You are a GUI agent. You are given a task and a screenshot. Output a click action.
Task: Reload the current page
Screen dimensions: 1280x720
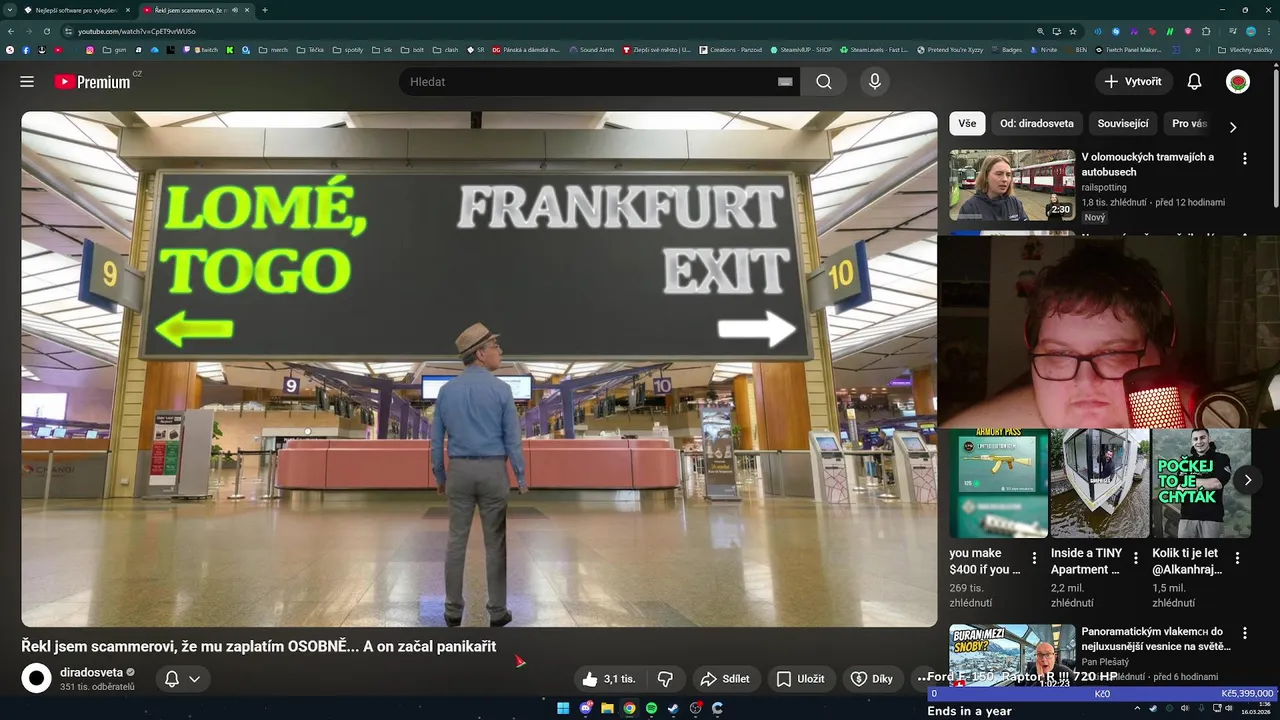46,31
